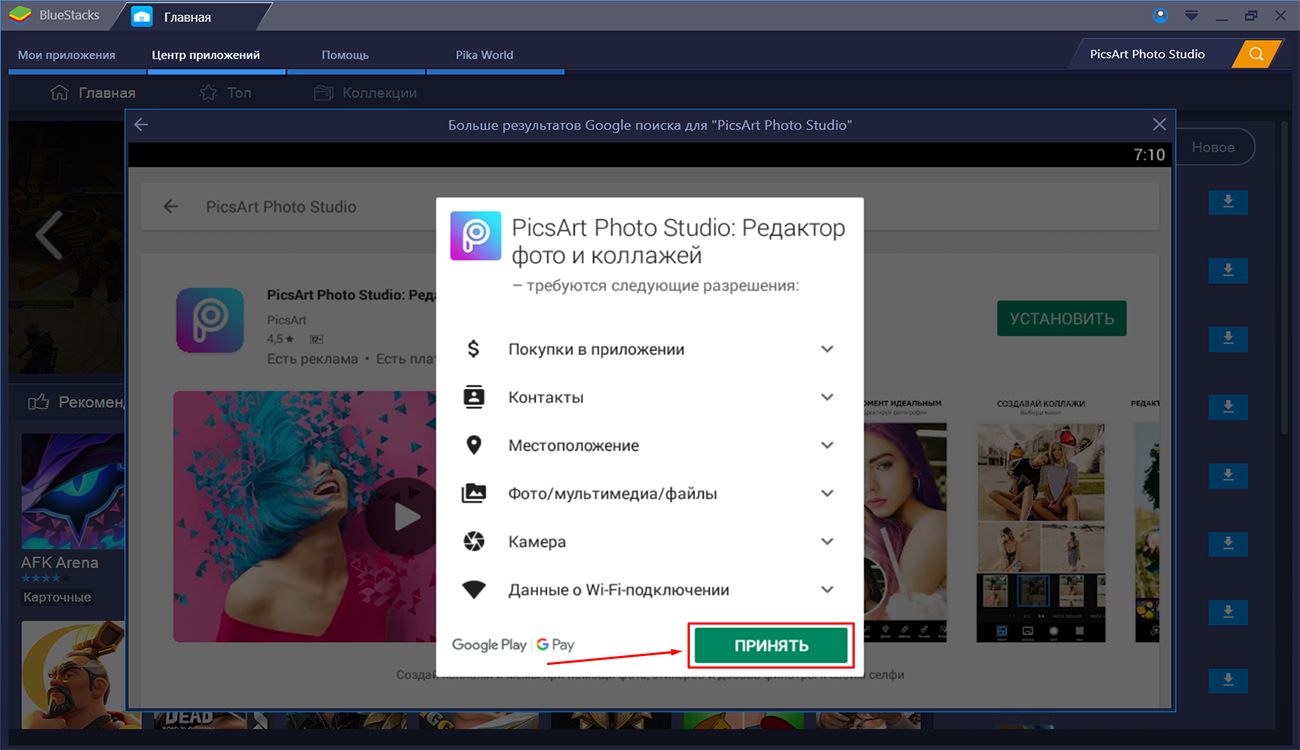Open the Помощь tab

(345, 55)
